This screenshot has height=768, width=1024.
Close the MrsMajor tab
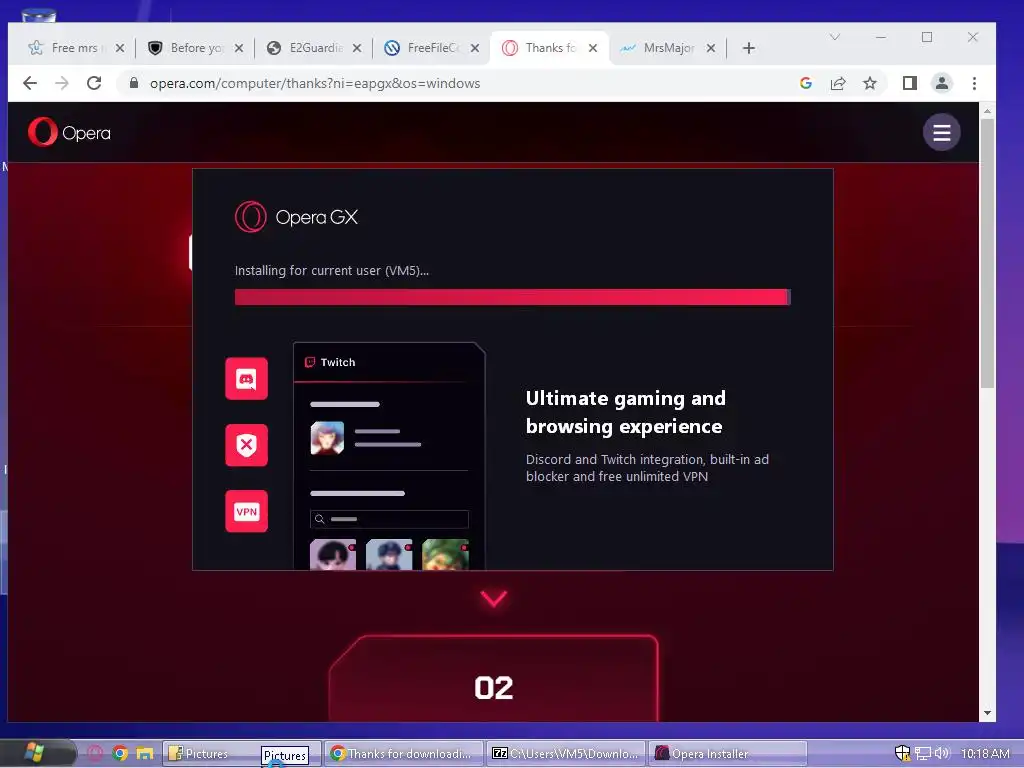pos(711,48)
